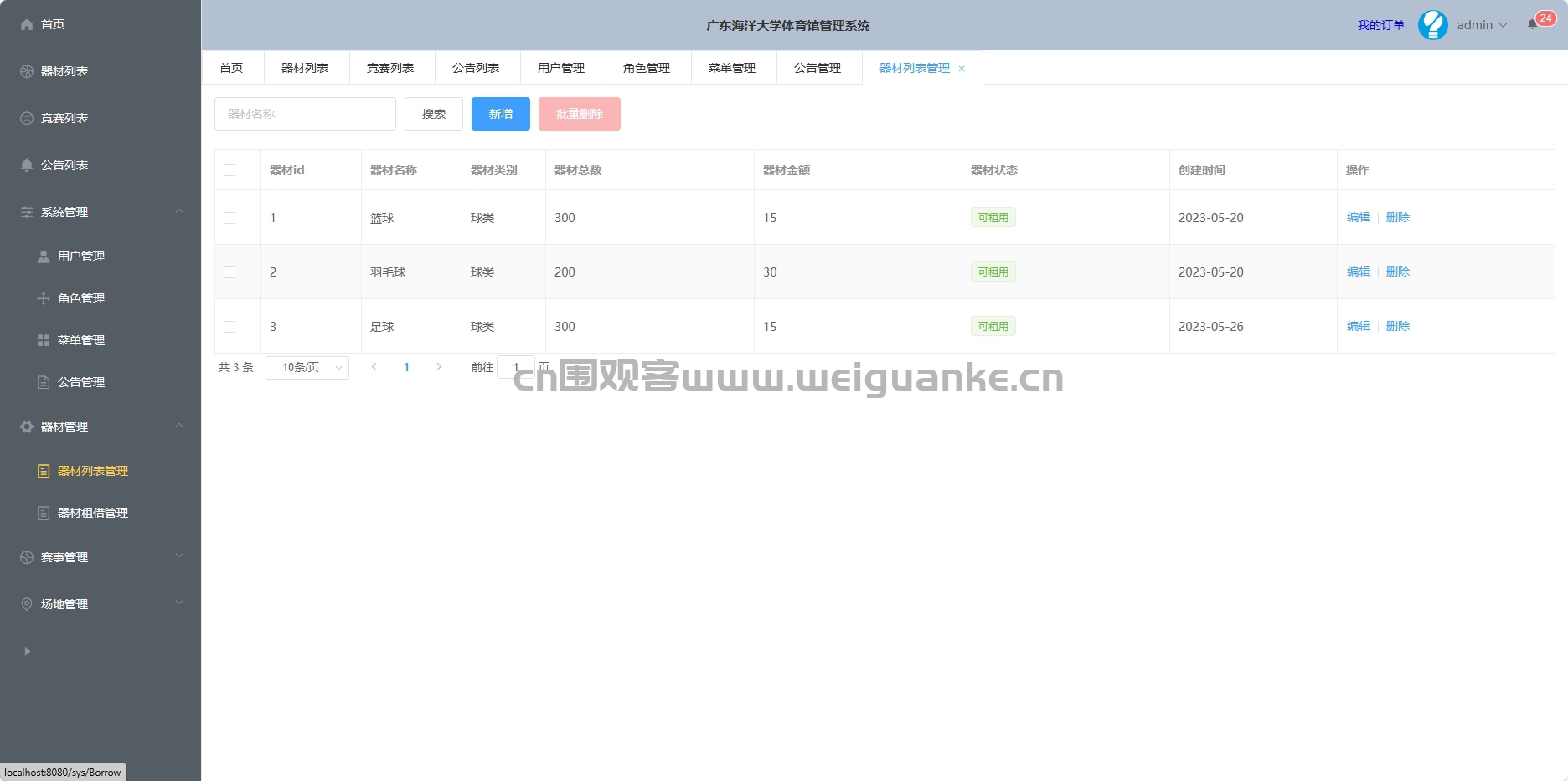
Task: Edit the 羽毛球 row
Action: point(1359,272)
